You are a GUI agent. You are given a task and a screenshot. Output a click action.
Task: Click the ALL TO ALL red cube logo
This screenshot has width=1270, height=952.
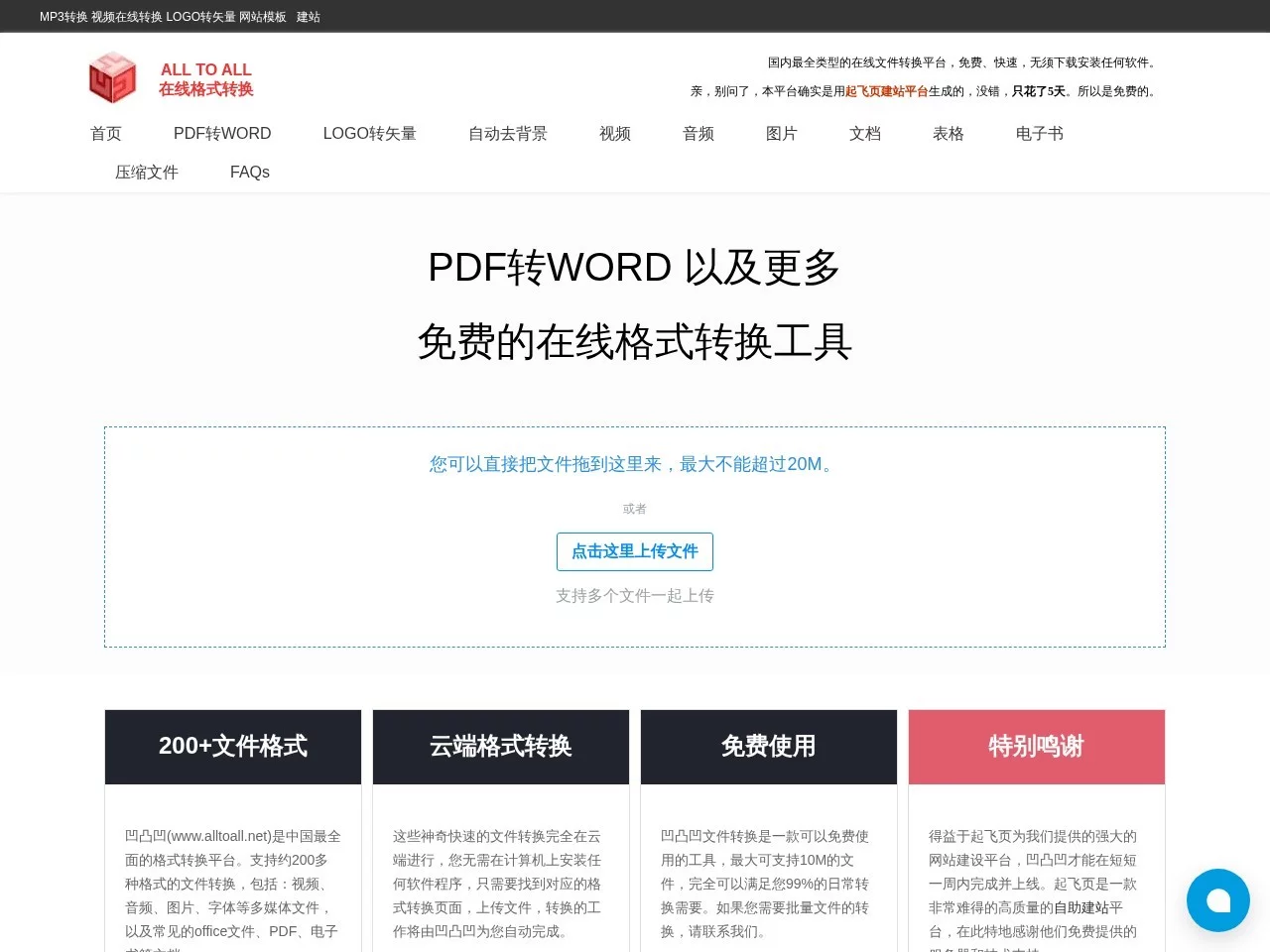point(112,78)
